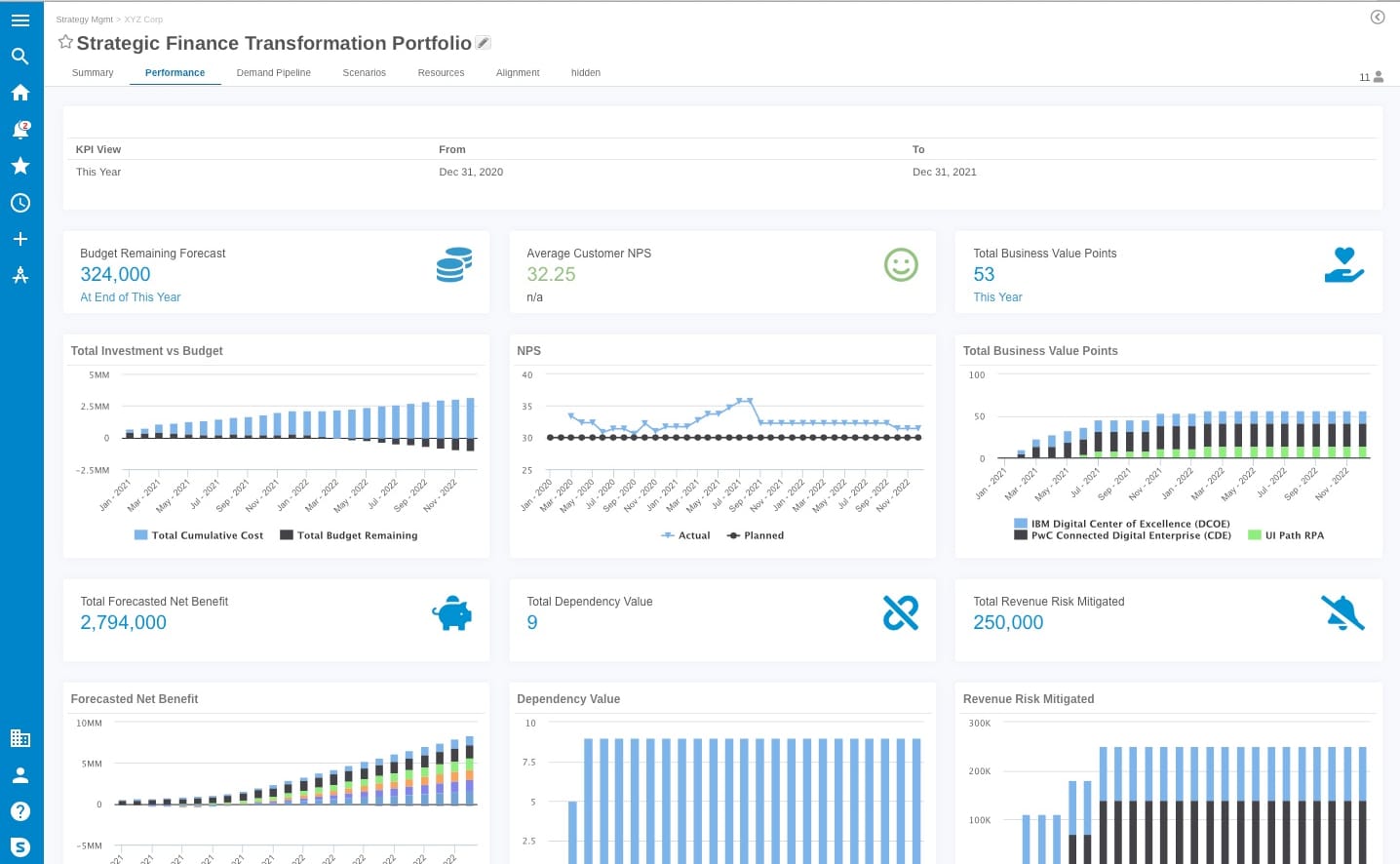Open the hidden tab

click(x=586, y=73)
